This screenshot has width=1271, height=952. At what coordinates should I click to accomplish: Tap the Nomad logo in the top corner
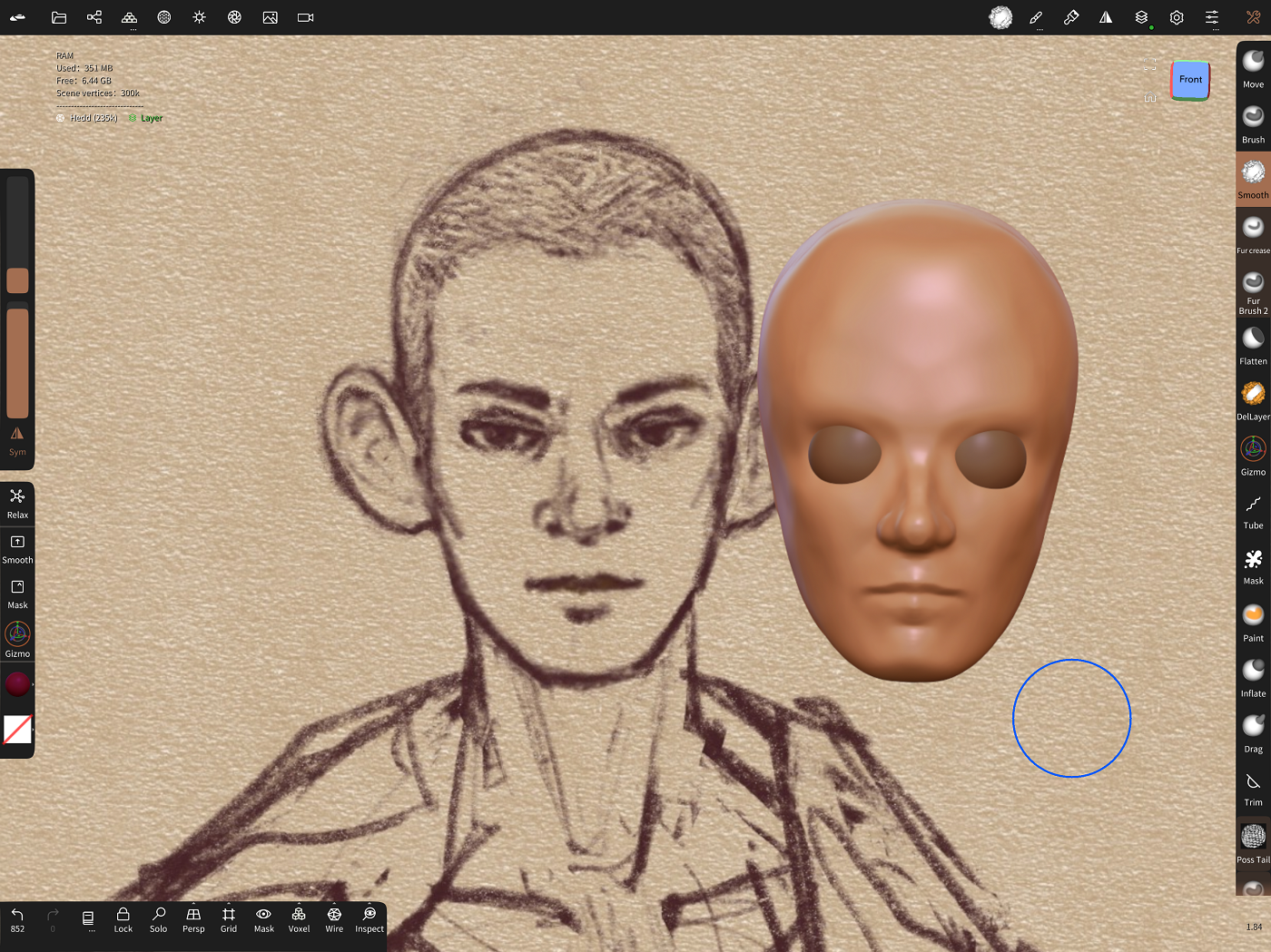[17, 17]
